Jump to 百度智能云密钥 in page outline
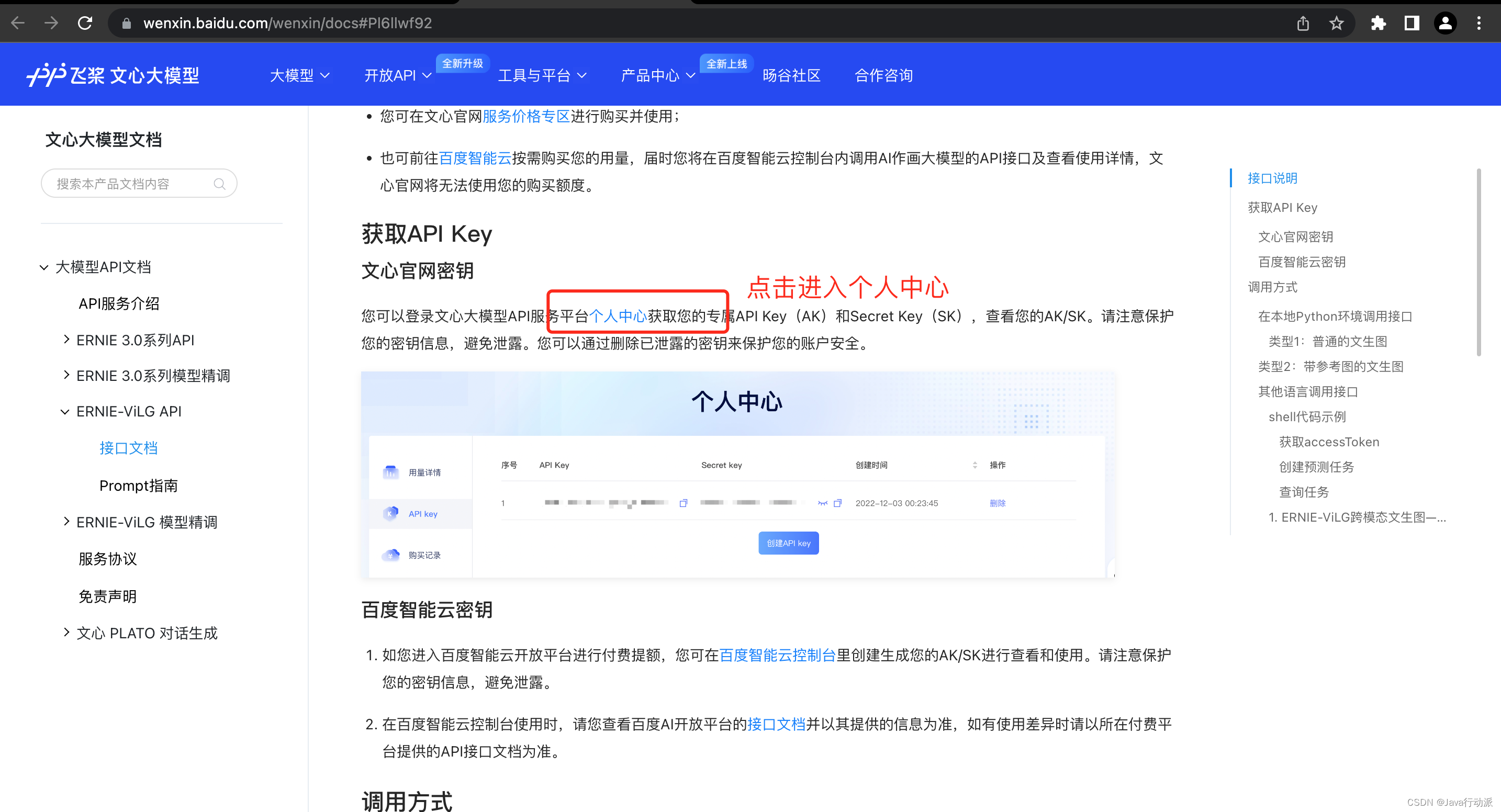 (1302, 262)
